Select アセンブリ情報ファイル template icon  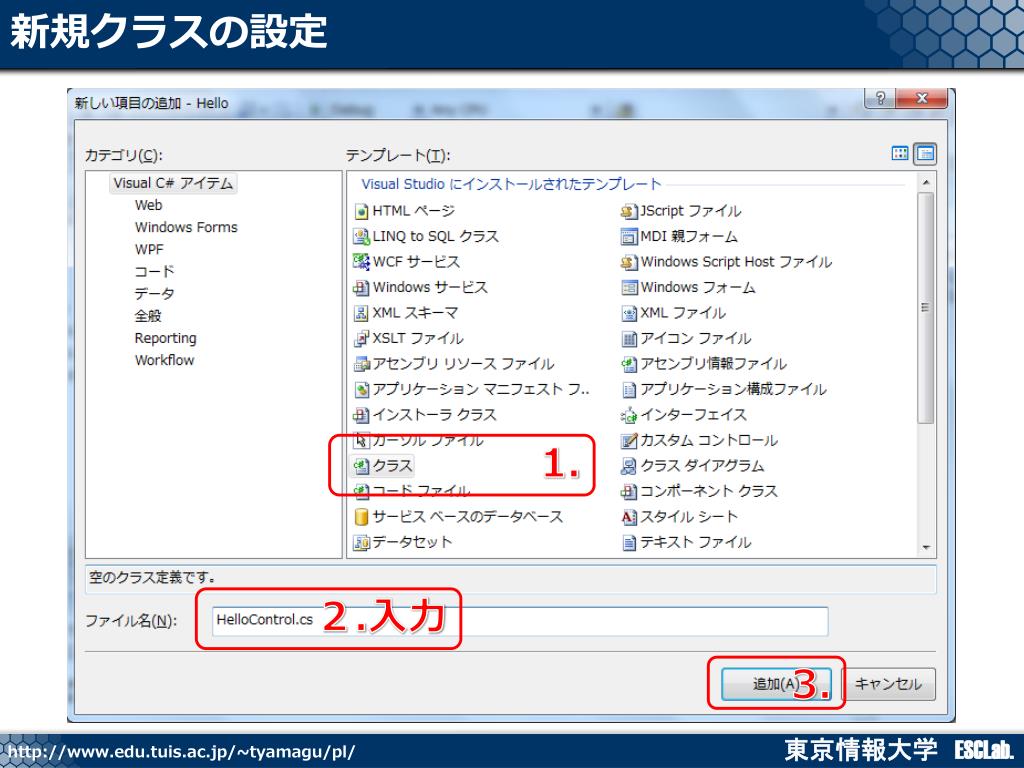point(629,364)
